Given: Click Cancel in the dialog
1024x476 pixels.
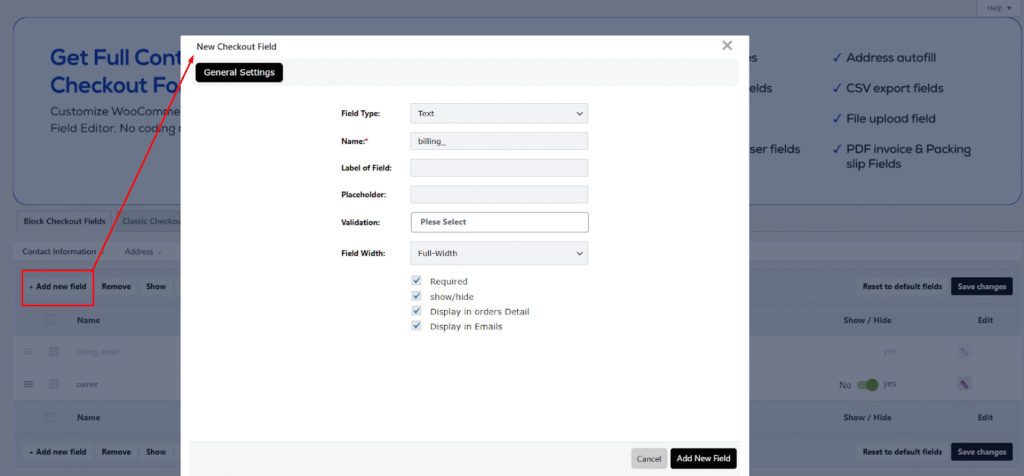Looking at the screenshot, I should [x=649, y=459].
